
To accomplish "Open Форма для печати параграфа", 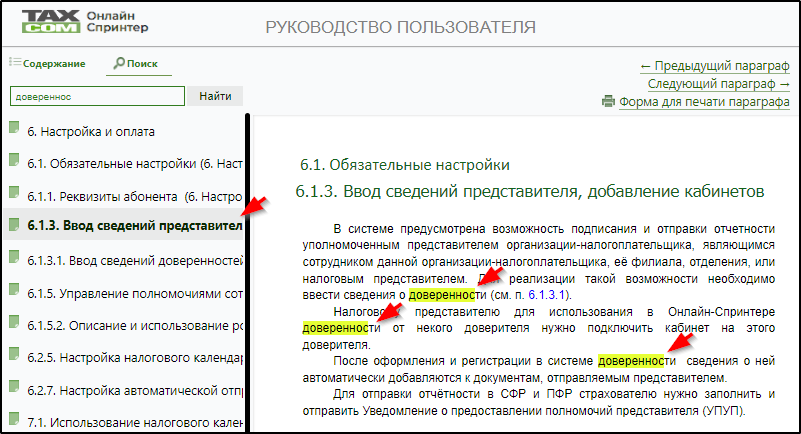I will tap(704, 102).
